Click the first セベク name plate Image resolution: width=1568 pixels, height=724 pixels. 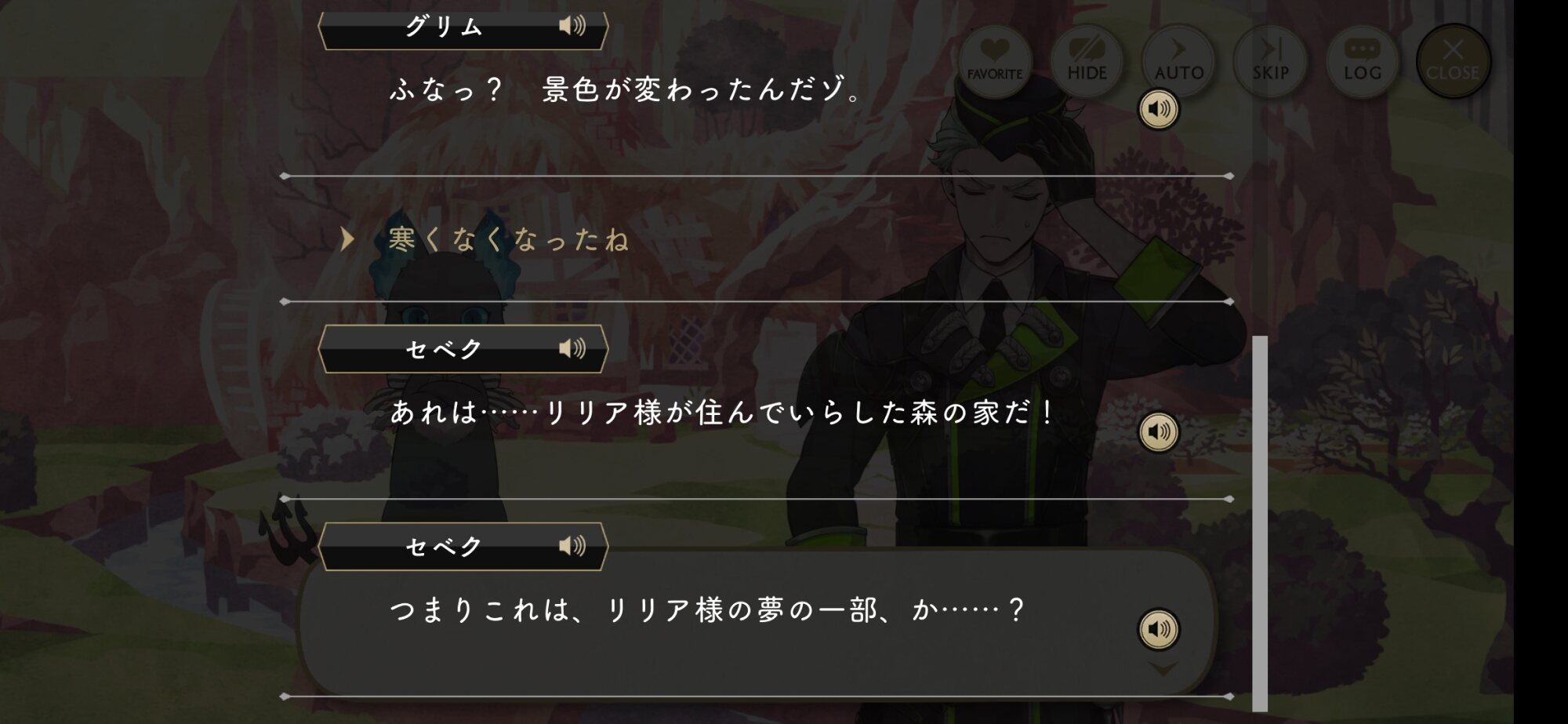pyautogui.click(x=463, y=349)
